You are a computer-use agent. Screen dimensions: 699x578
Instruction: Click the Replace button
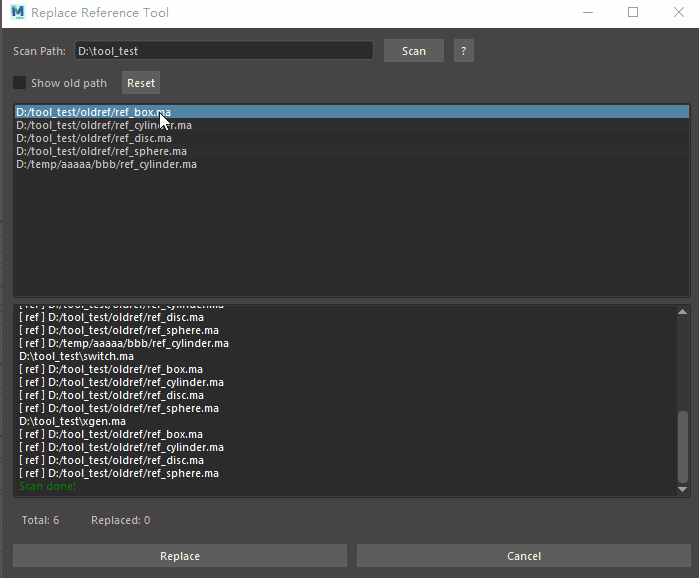point(180,556)
